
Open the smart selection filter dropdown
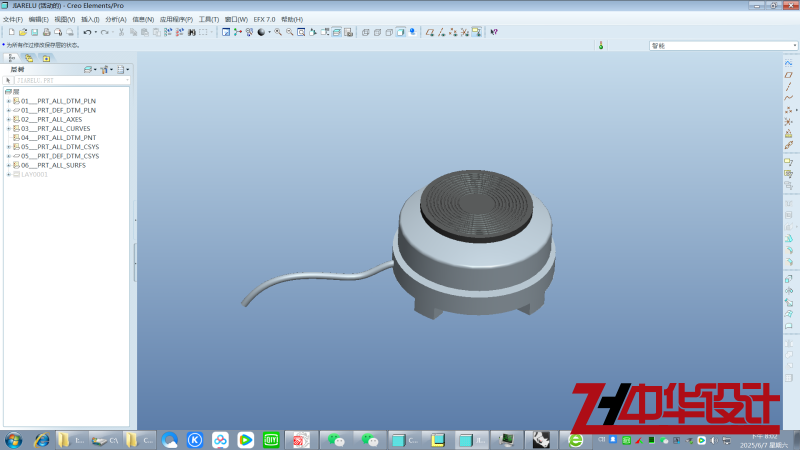tap(794, 46)
